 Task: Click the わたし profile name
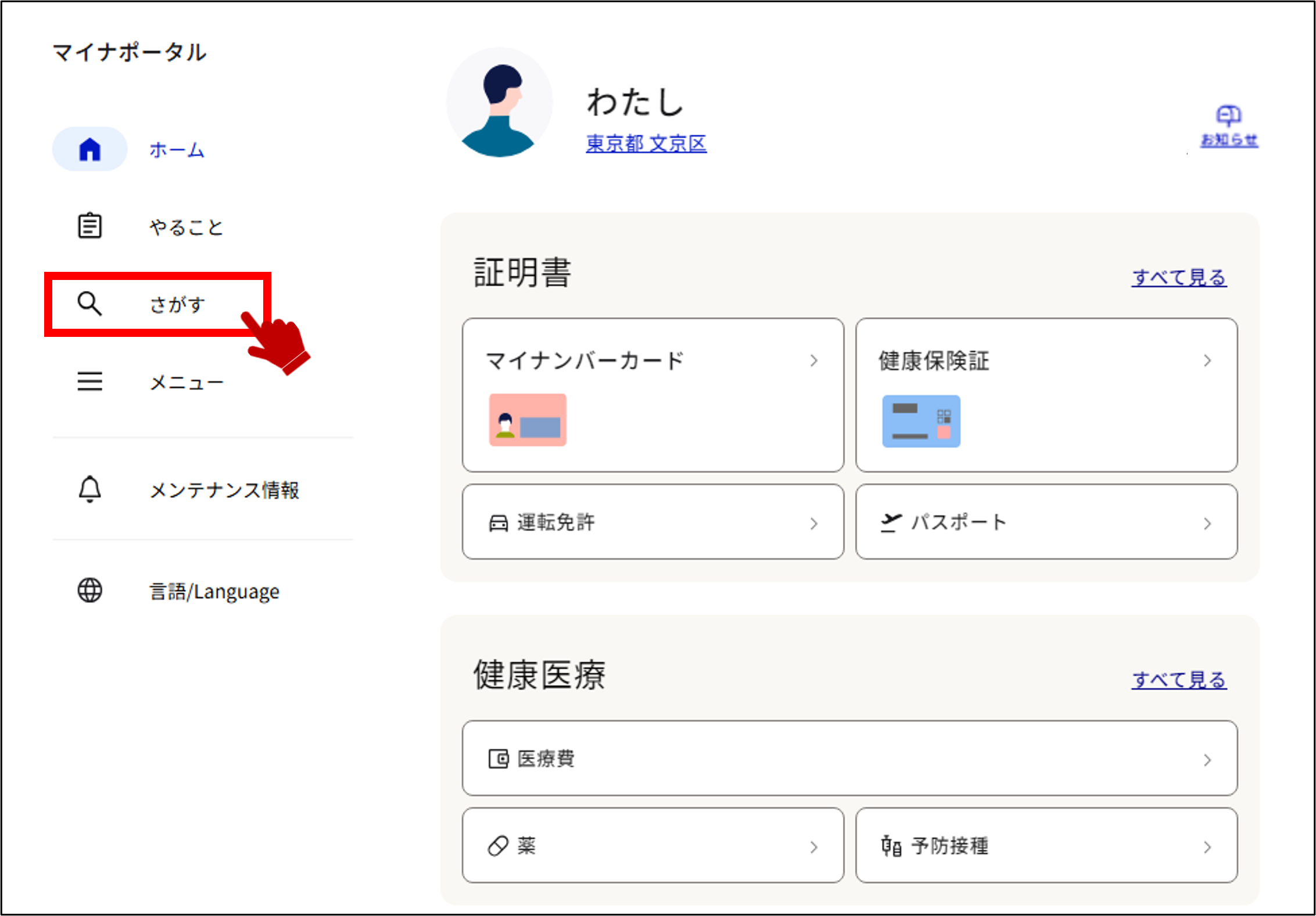pos(635,102)
